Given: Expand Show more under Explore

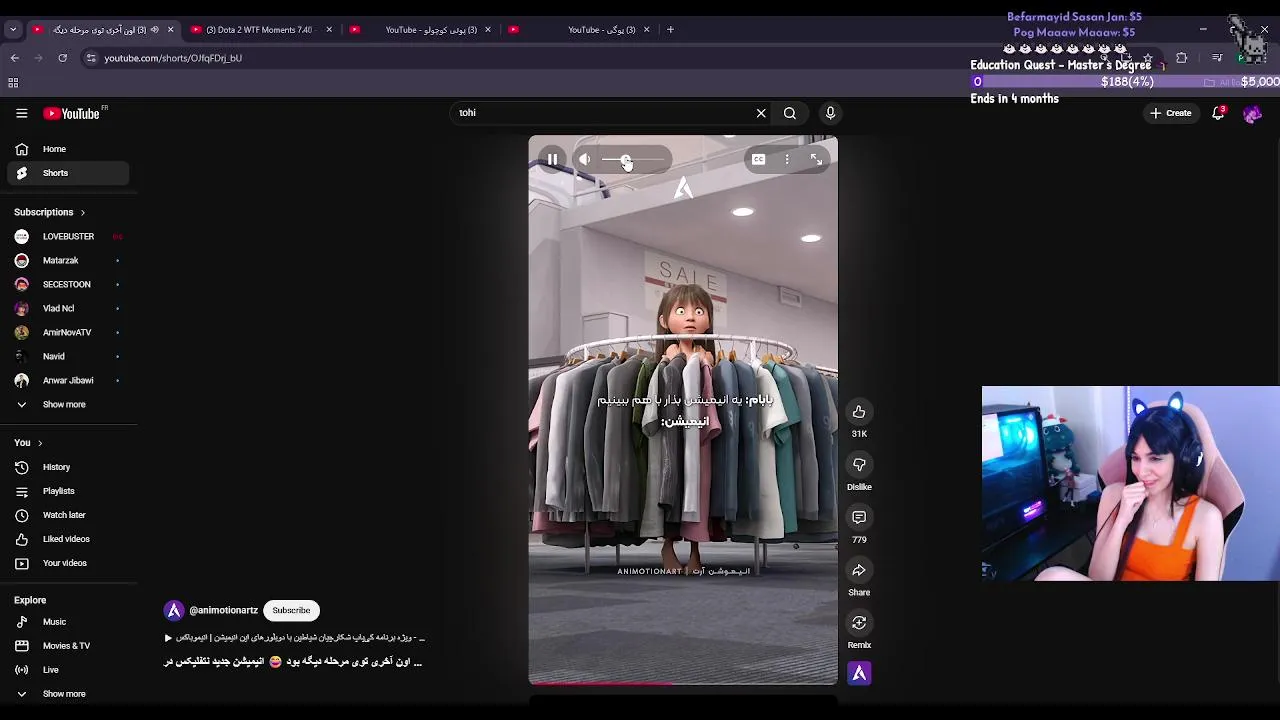Looking at the screenshot, I should [x=68, y=694].
